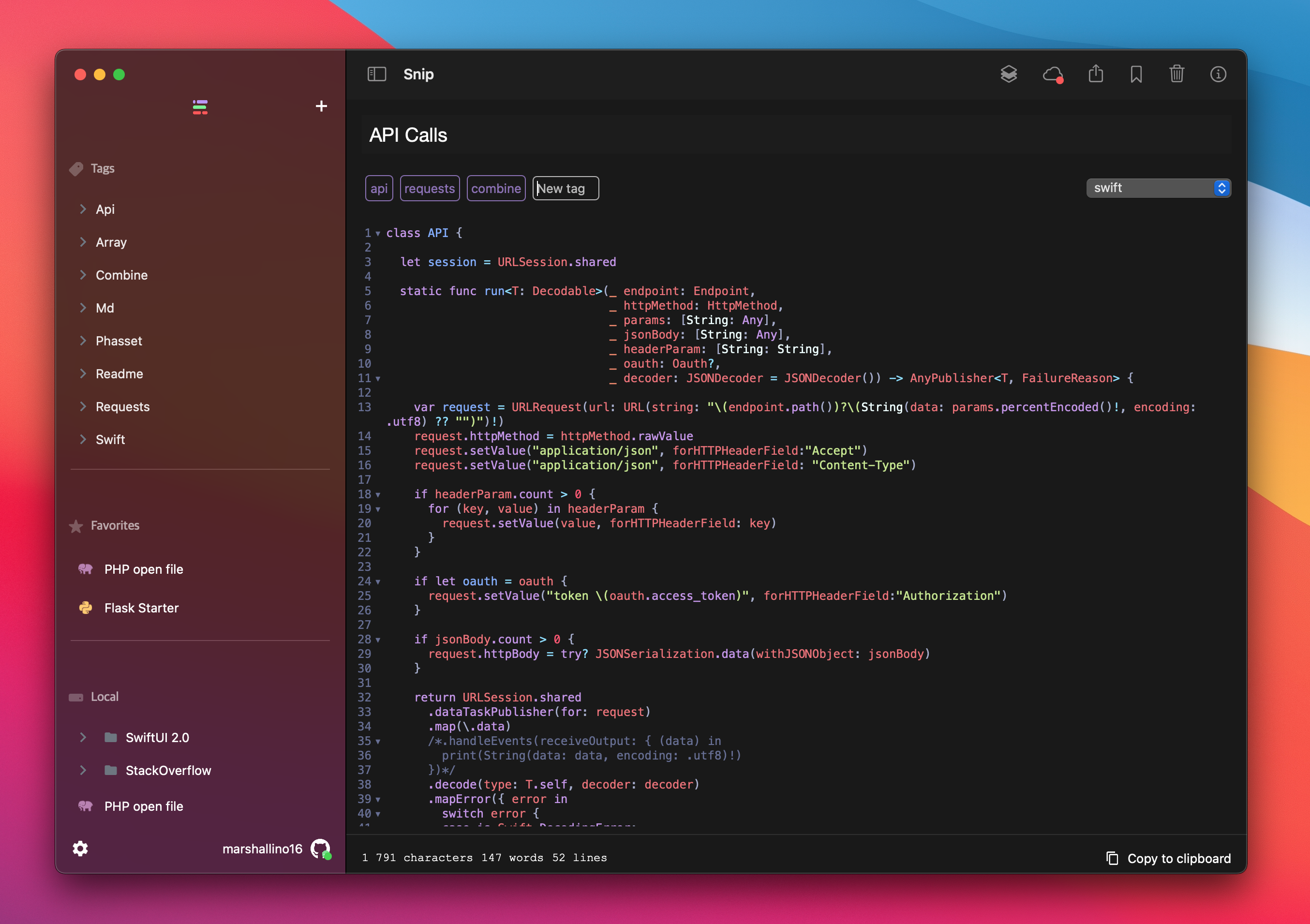Screen dimensions: 1310x924
Task: Expand the Readme tag chevron
Action: pyautogui.click(x=83, y=373)
